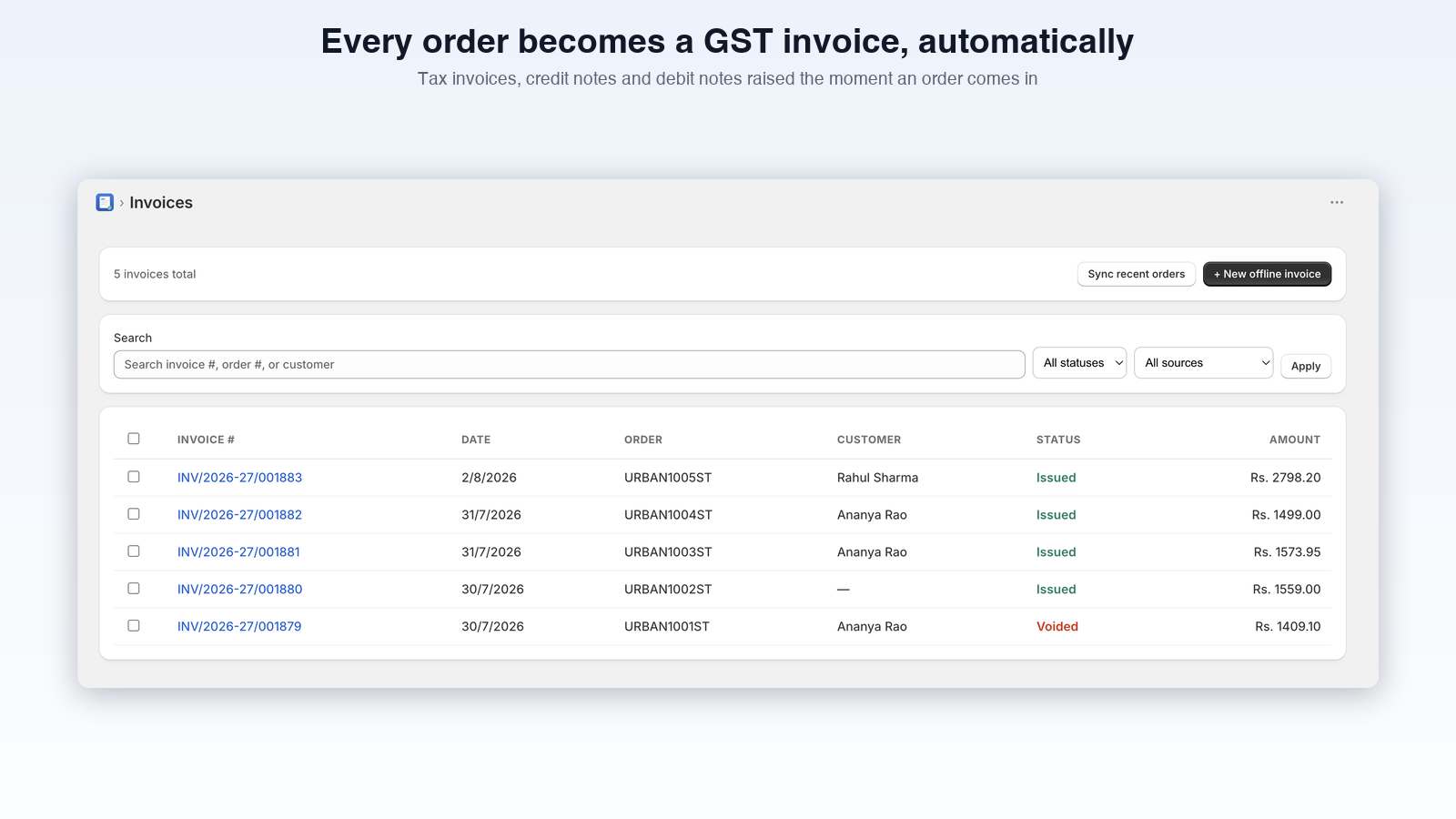Click the ORDER column header
Image resolution: width=1456 pixels, height=819 pixels.
point(643,440)
